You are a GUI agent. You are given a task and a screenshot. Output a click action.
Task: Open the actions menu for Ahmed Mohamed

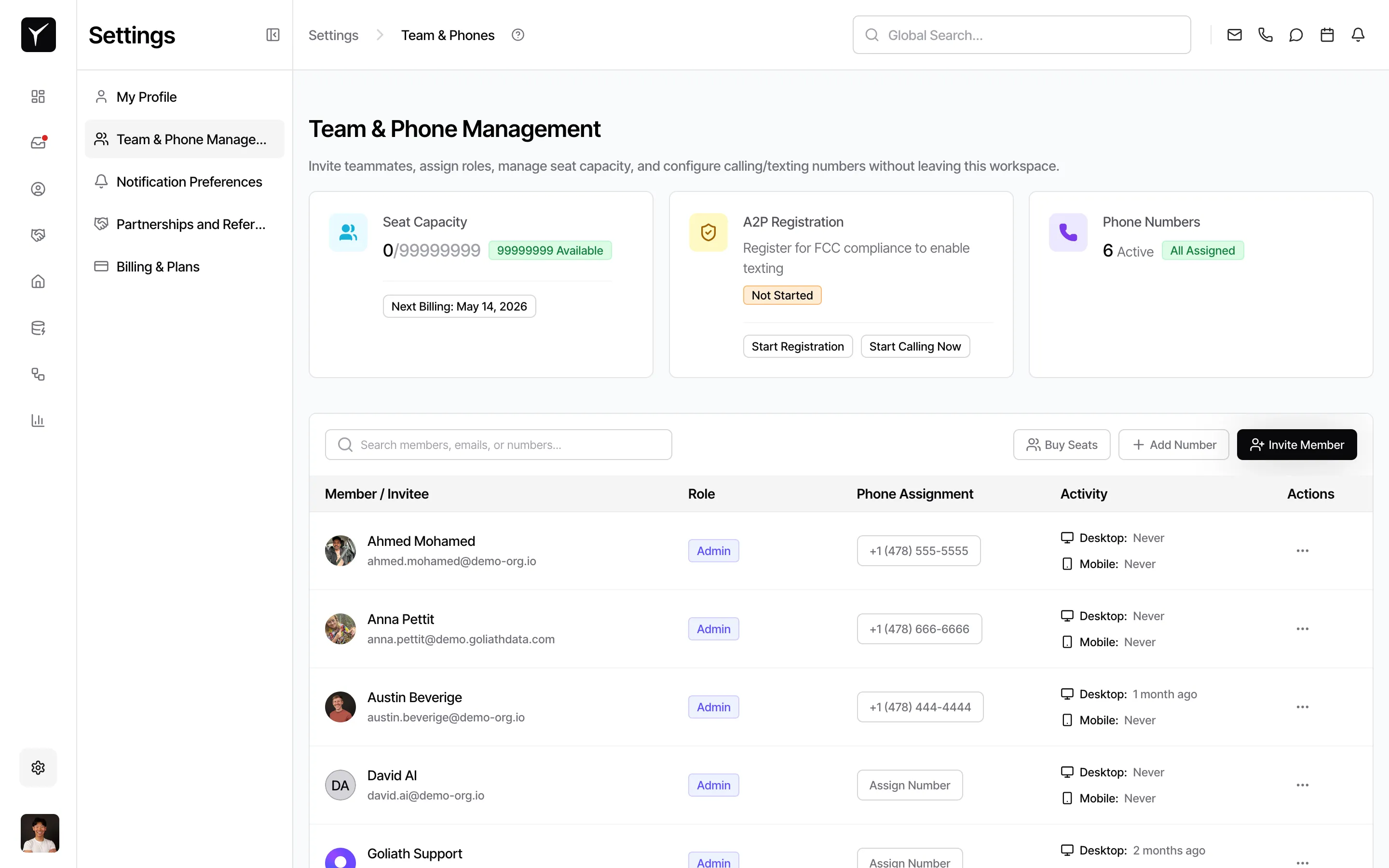click(1303, 550)
